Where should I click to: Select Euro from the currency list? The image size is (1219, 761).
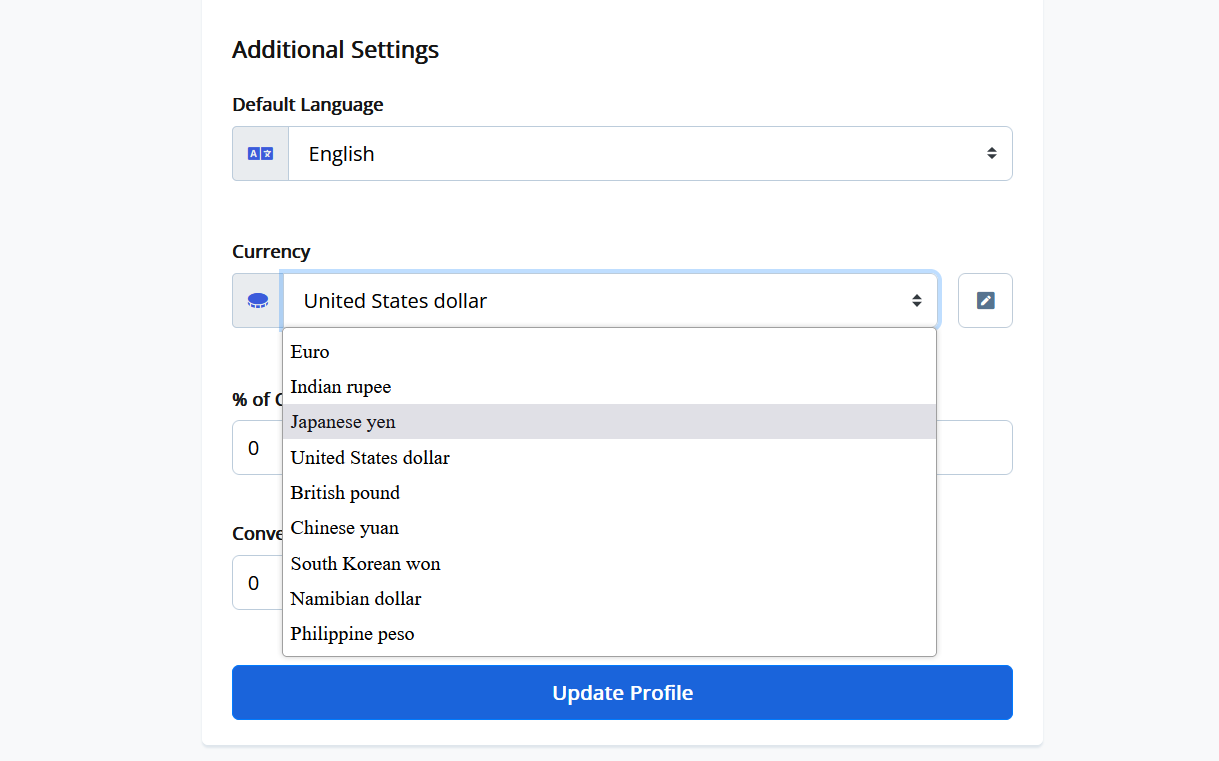click(609, 351)
